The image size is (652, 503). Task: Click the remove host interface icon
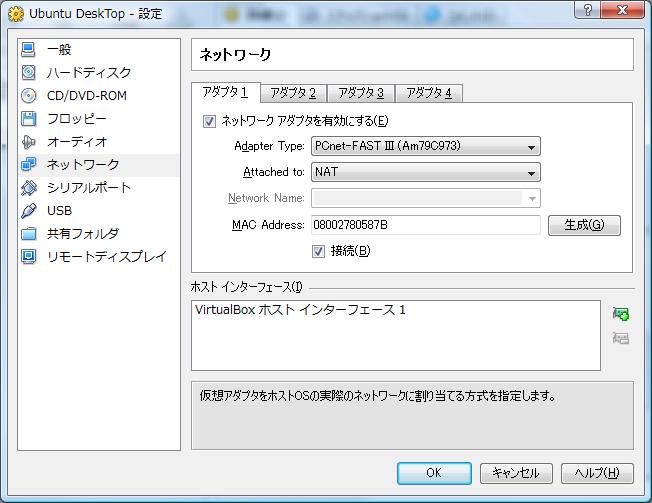(621, 338)
